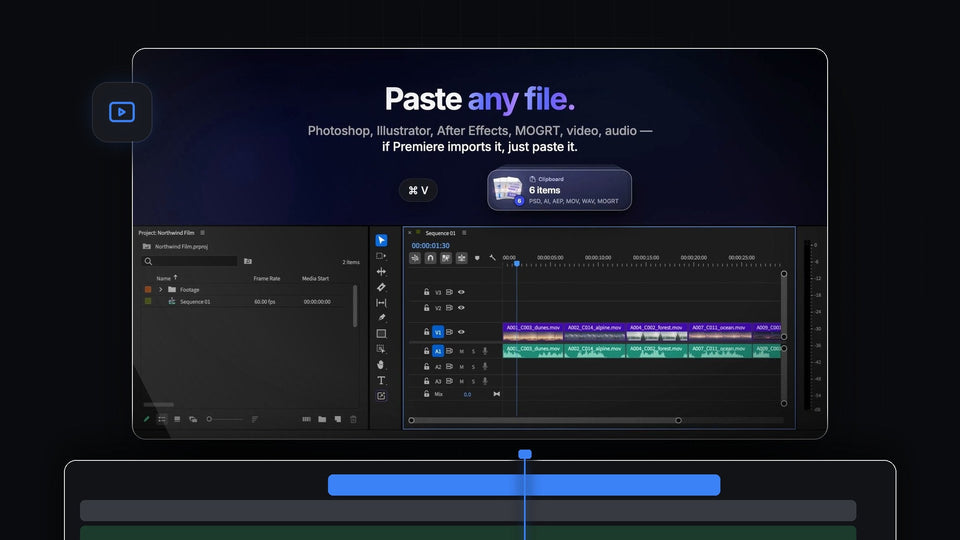Viewport: 960px width, 540px height.
Task: Select the Pen tool
Action: click(x=381, y=318)
